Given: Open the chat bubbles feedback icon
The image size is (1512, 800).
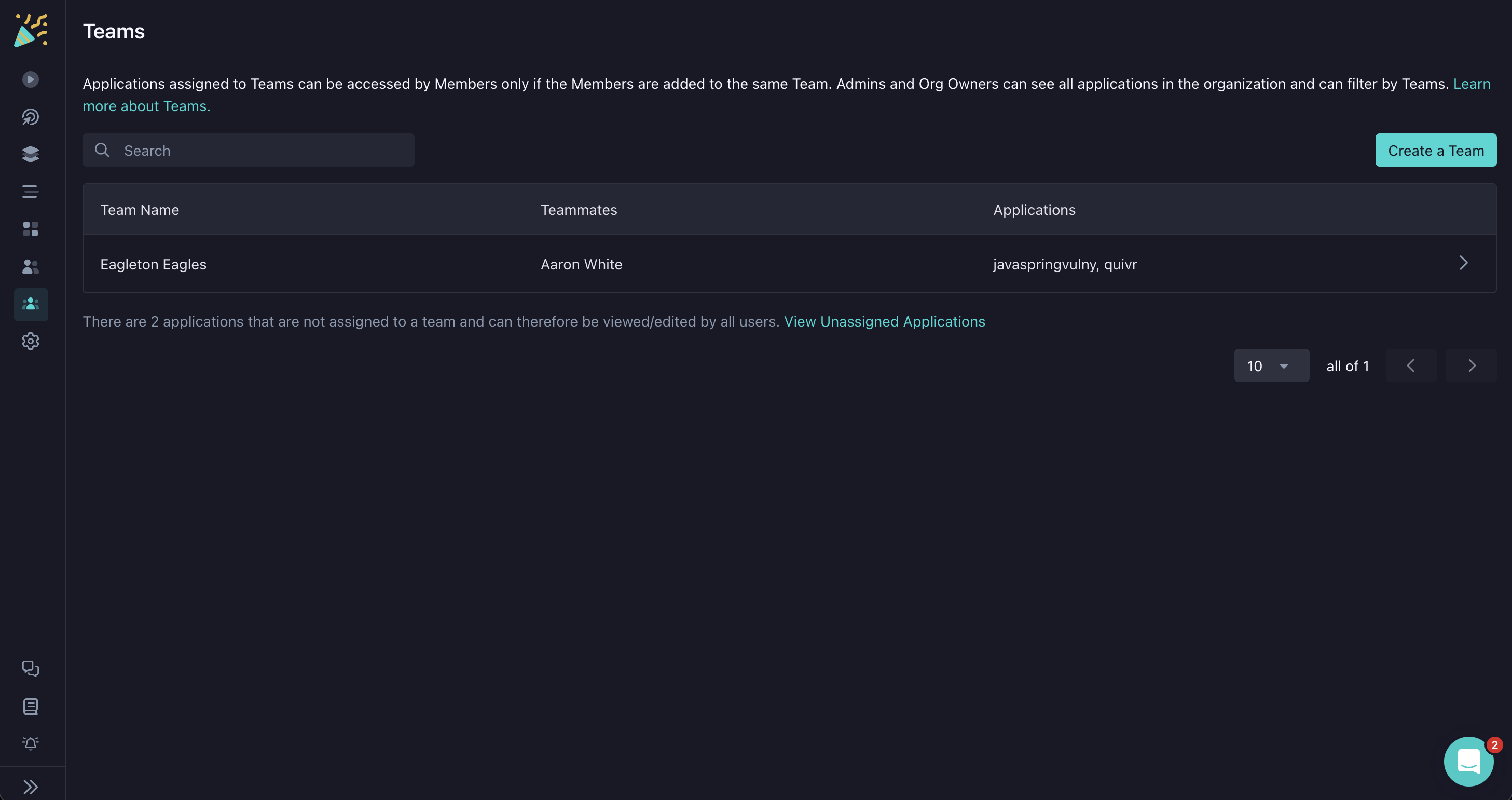Looking at the screenshot, I should click(31, 669).
